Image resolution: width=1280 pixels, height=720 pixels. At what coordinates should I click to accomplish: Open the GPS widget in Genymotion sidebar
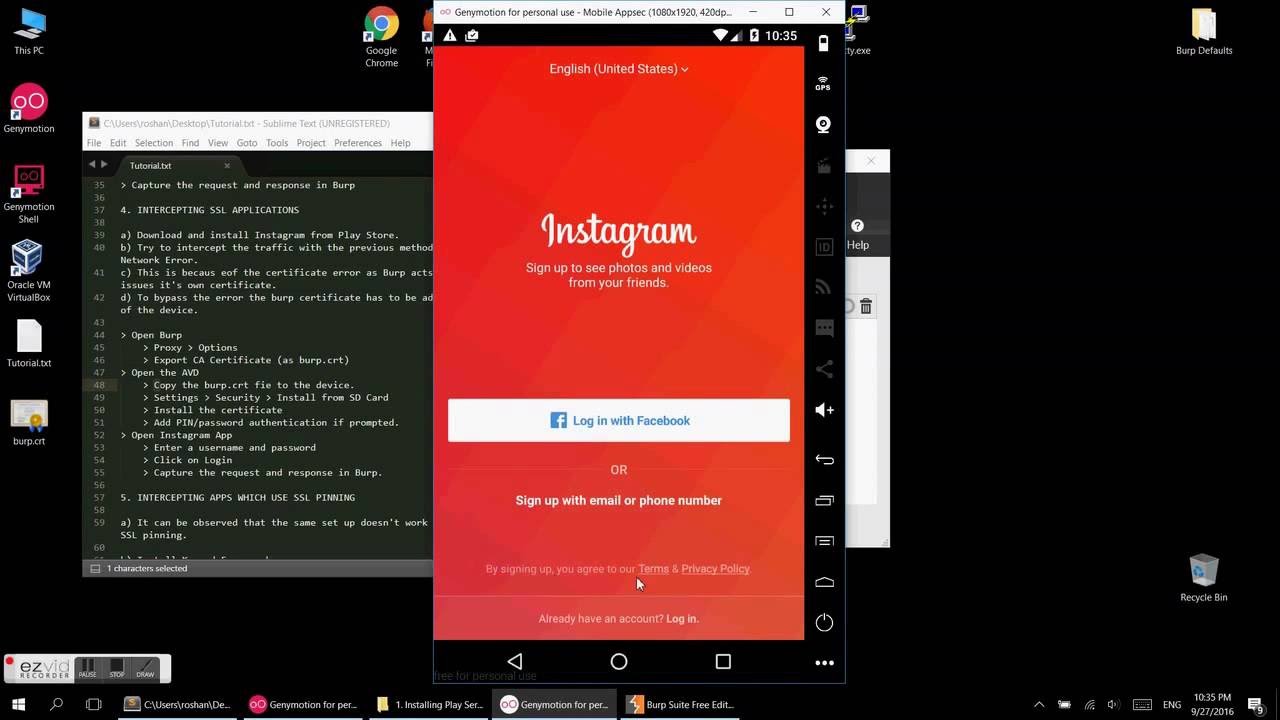click(x=823, y=84)
